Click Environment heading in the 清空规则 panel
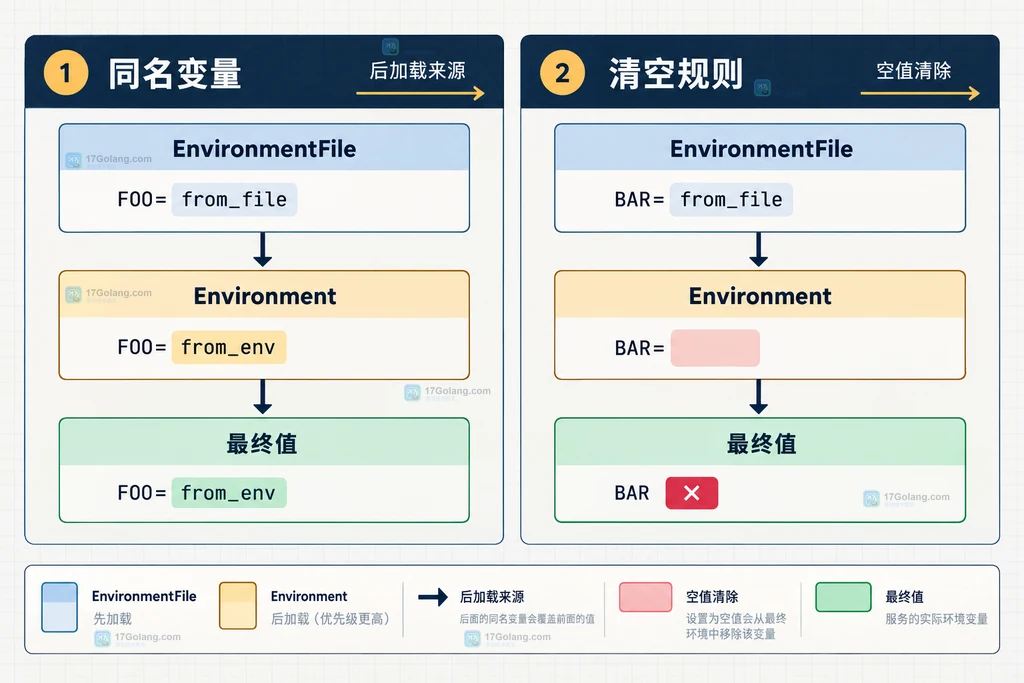Viewport: 1024px width, 683px height. (x=760, y=296)
